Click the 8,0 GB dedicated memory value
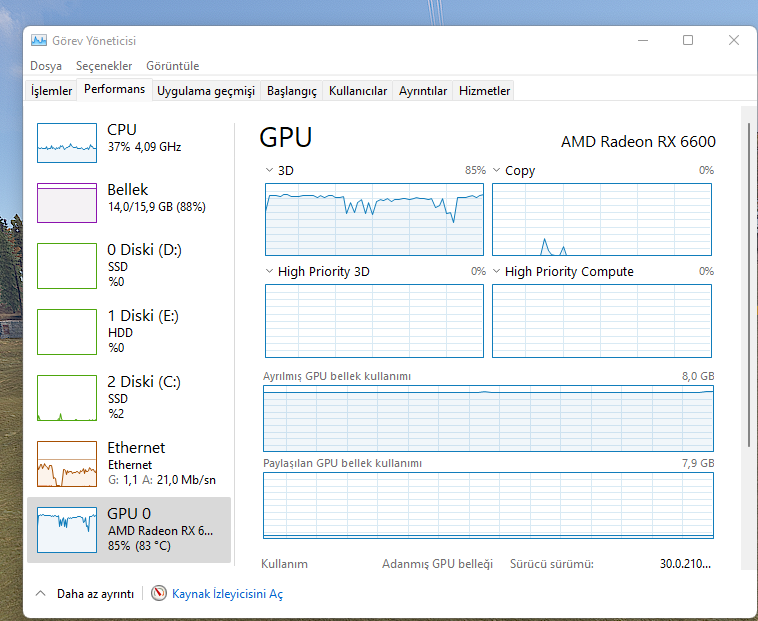Viewport: 758px width, 621px height. click(698, 376)
